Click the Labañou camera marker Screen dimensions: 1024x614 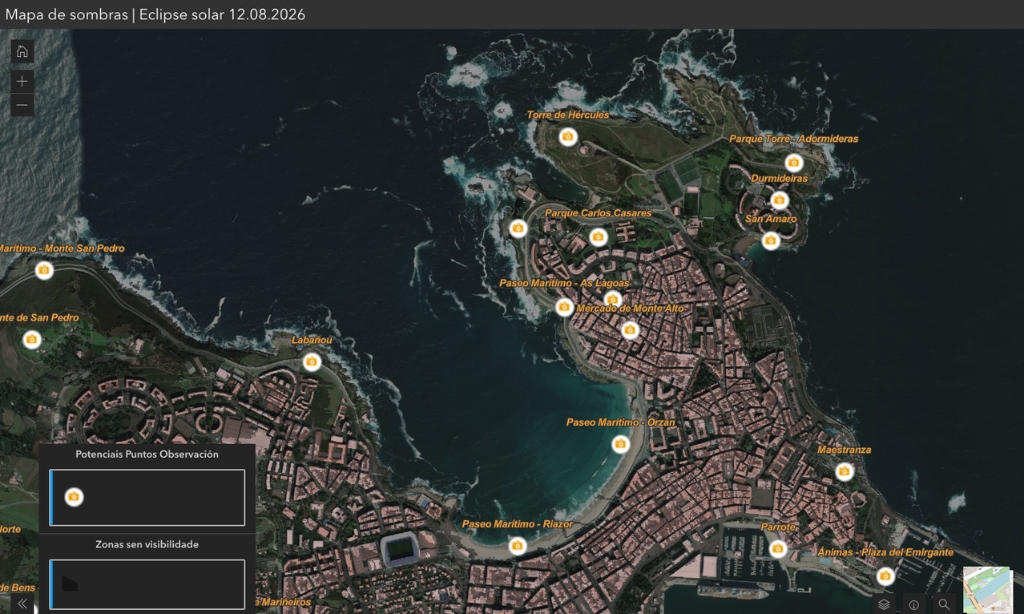311,361
